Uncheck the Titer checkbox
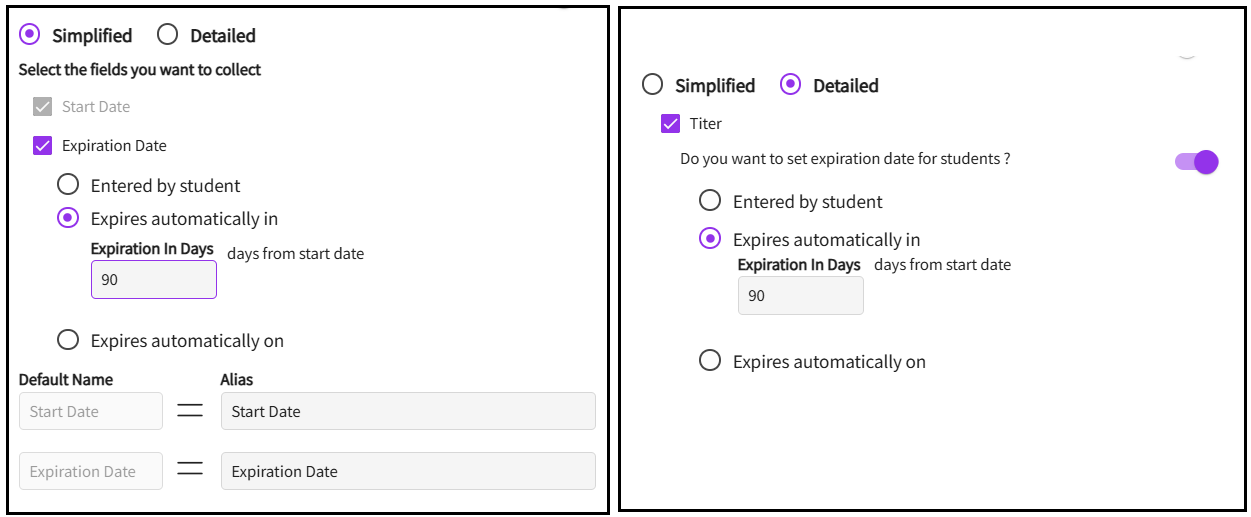The image size is (1251, 517). 670,124
